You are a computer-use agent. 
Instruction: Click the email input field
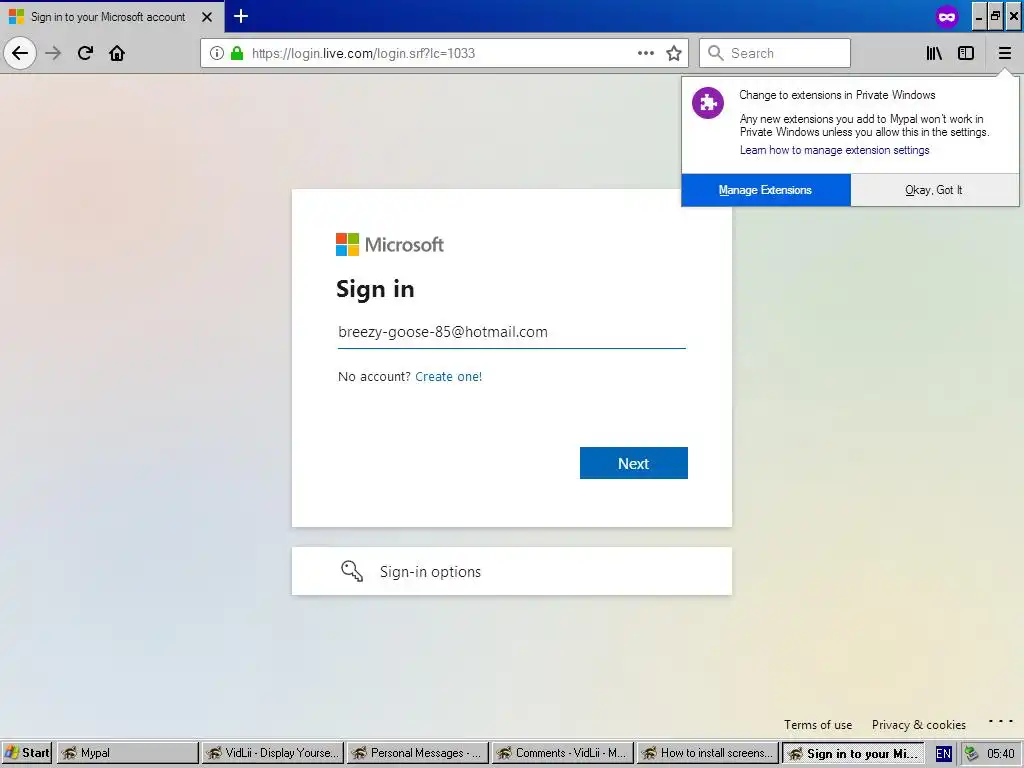[x=511, y=332]
